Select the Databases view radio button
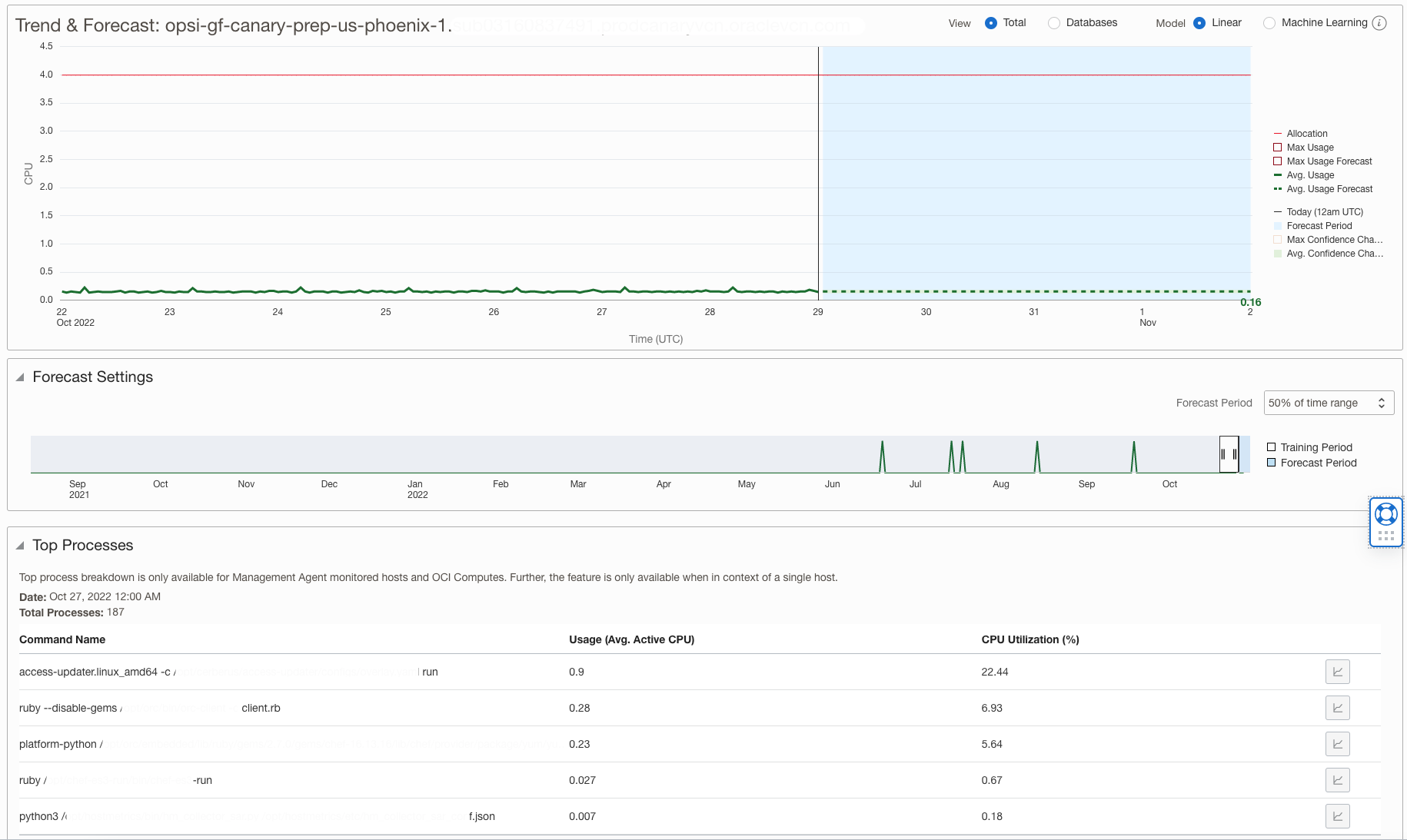 1053,22
